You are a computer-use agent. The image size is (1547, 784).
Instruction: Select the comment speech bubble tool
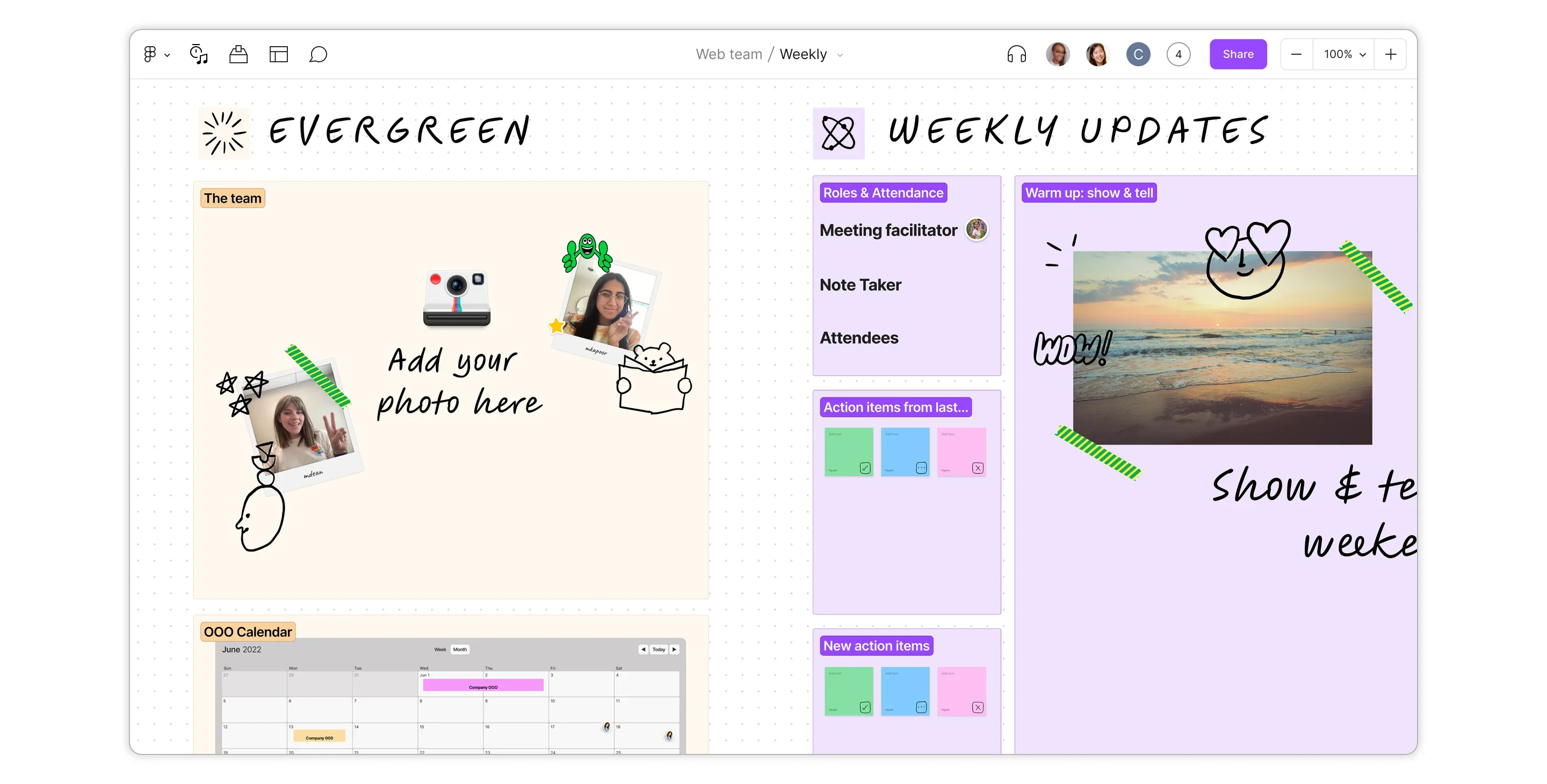click(317, 54)
